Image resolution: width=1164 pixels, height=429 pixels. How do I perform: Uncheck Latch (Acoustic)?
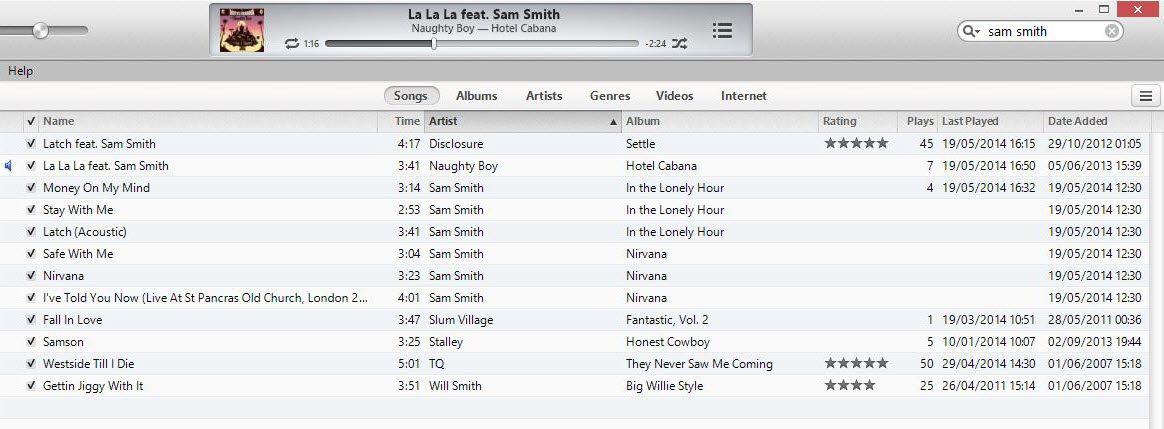pos(30,232)
